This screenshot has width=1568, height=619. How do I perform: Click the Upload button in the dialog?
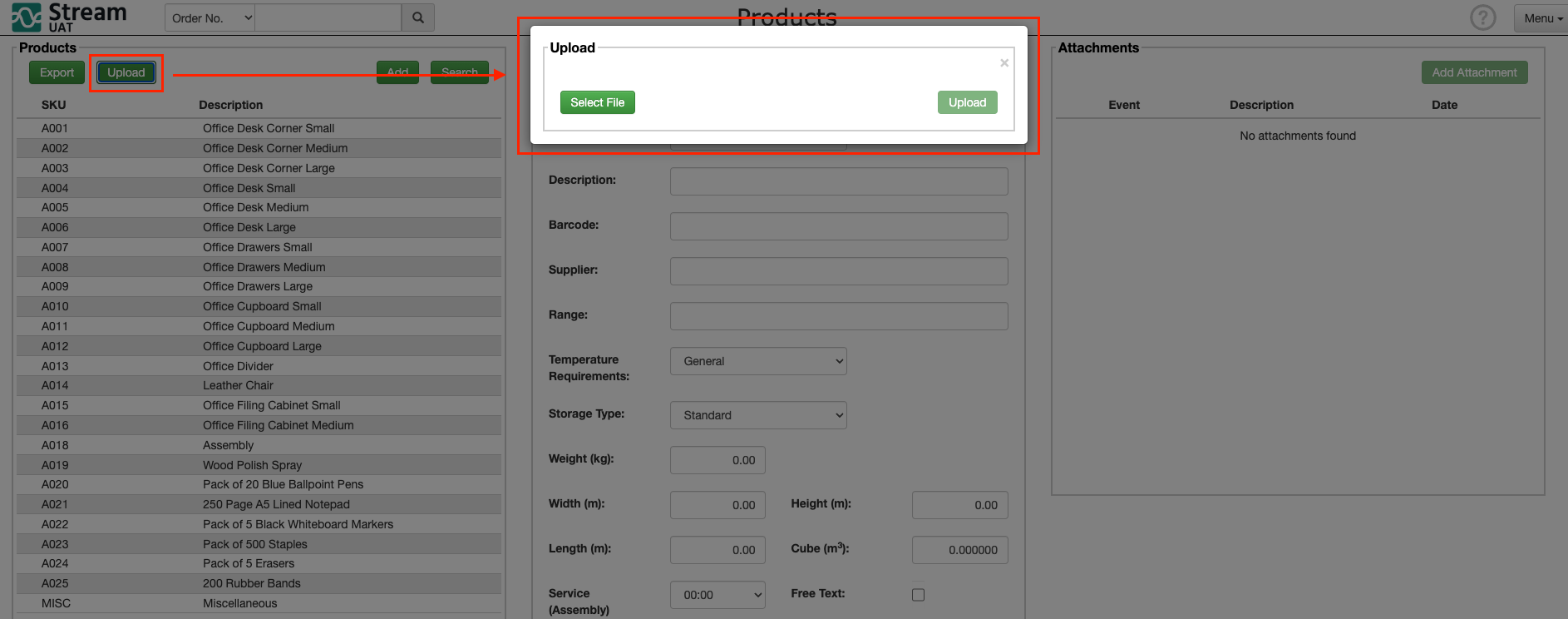click(967, 102)
